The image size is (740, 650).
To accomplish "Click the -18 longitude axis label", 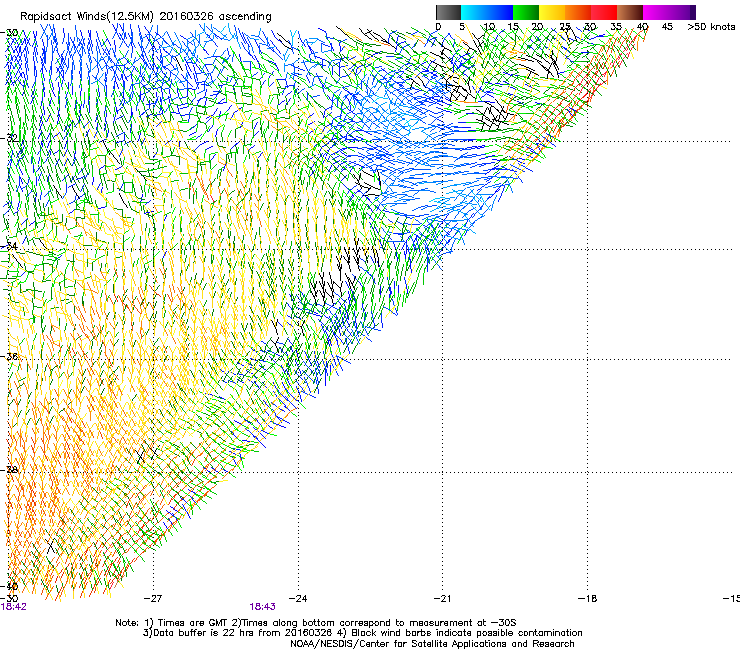I will tap(588, 599).
